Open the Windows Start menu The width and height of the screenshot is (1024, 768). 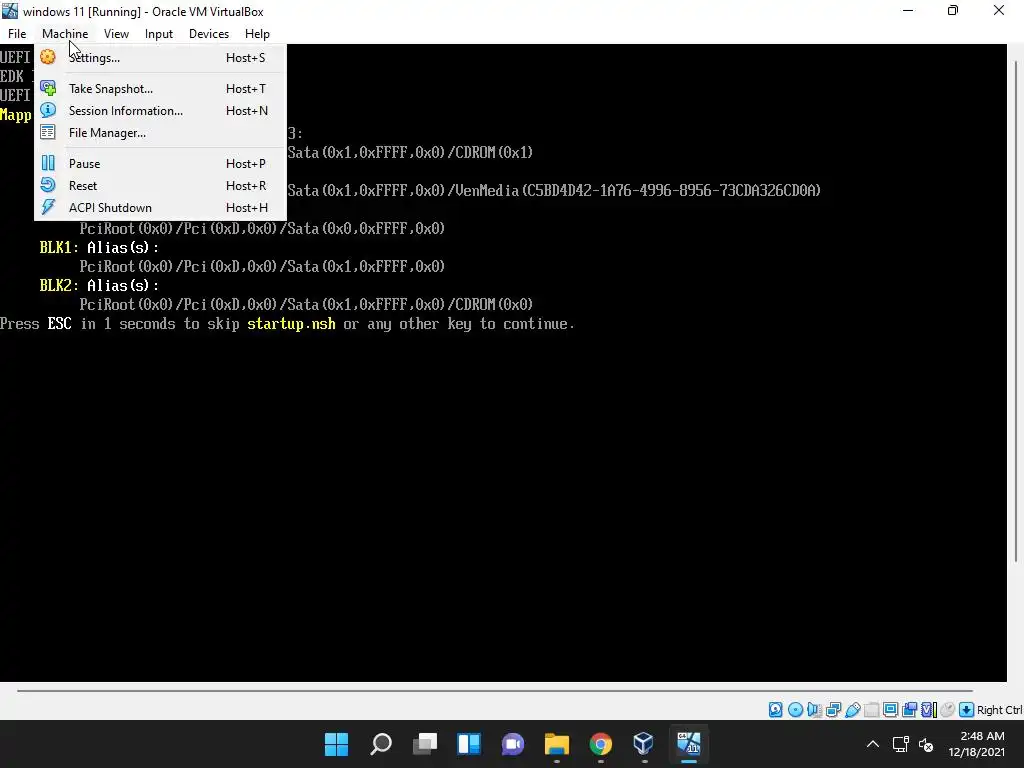336,744
